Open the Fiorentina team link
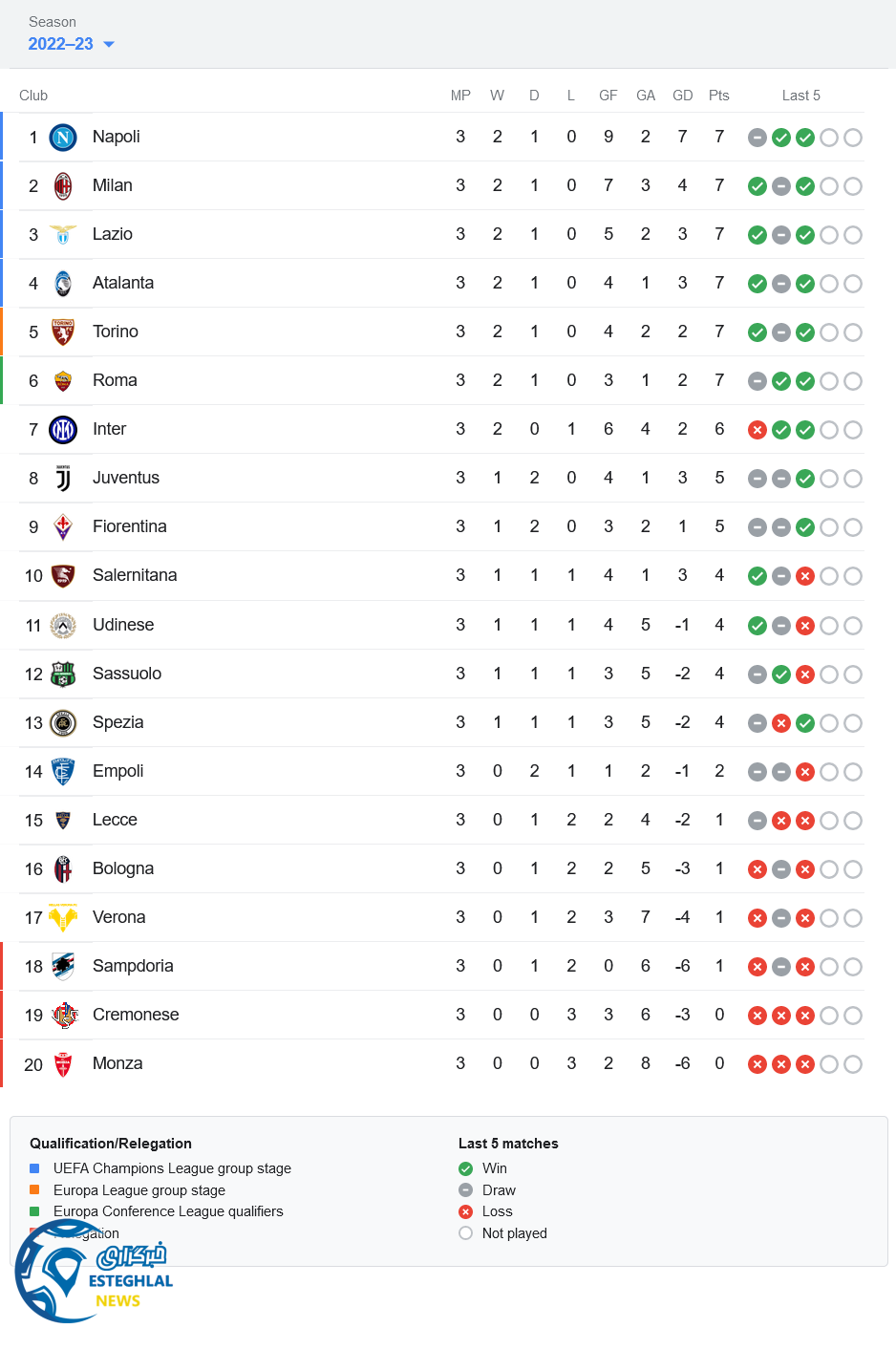This screenshot has height=1349, width=896. point(129,526)
